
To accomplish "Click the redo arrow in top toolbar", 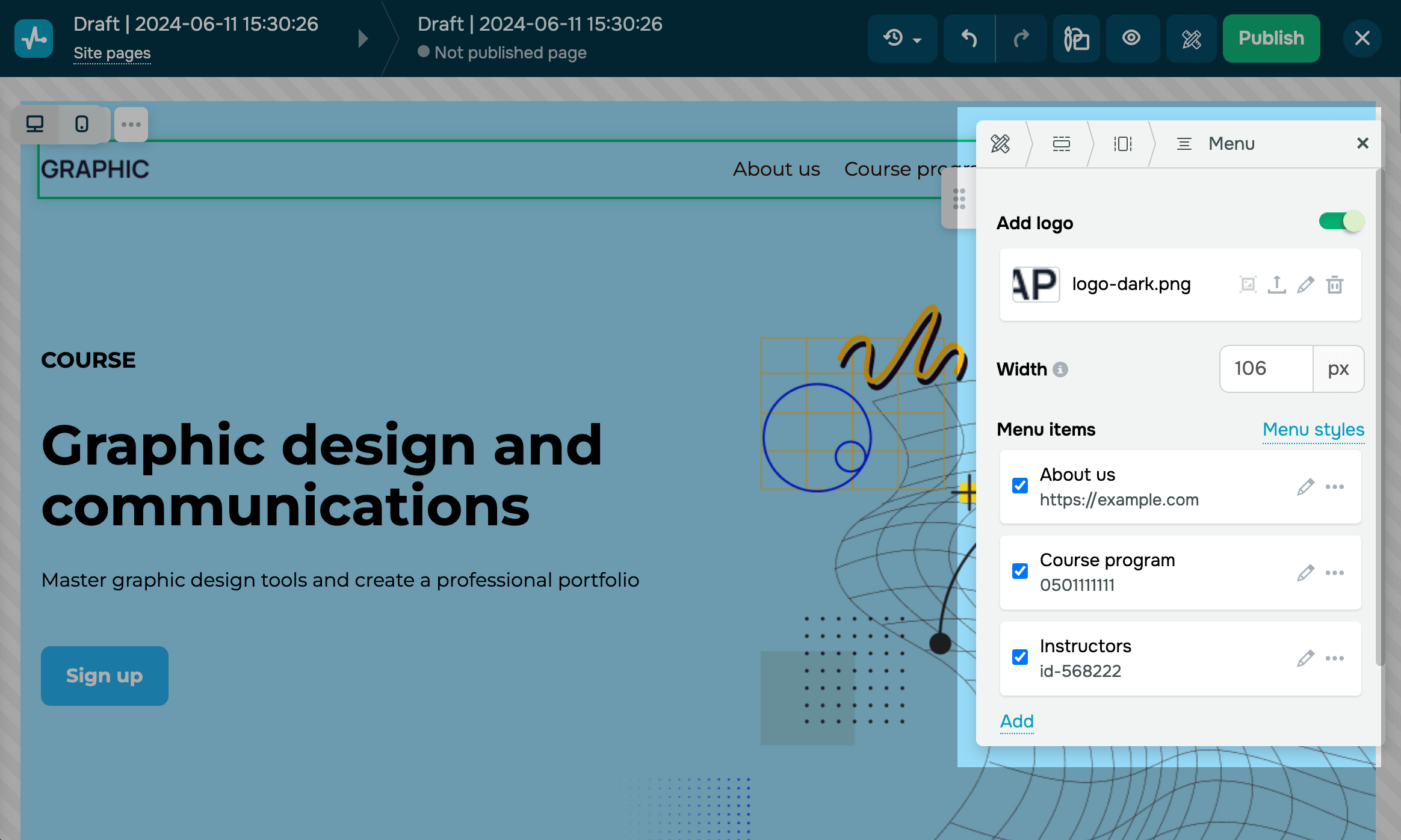I will tap(1021, 39).
